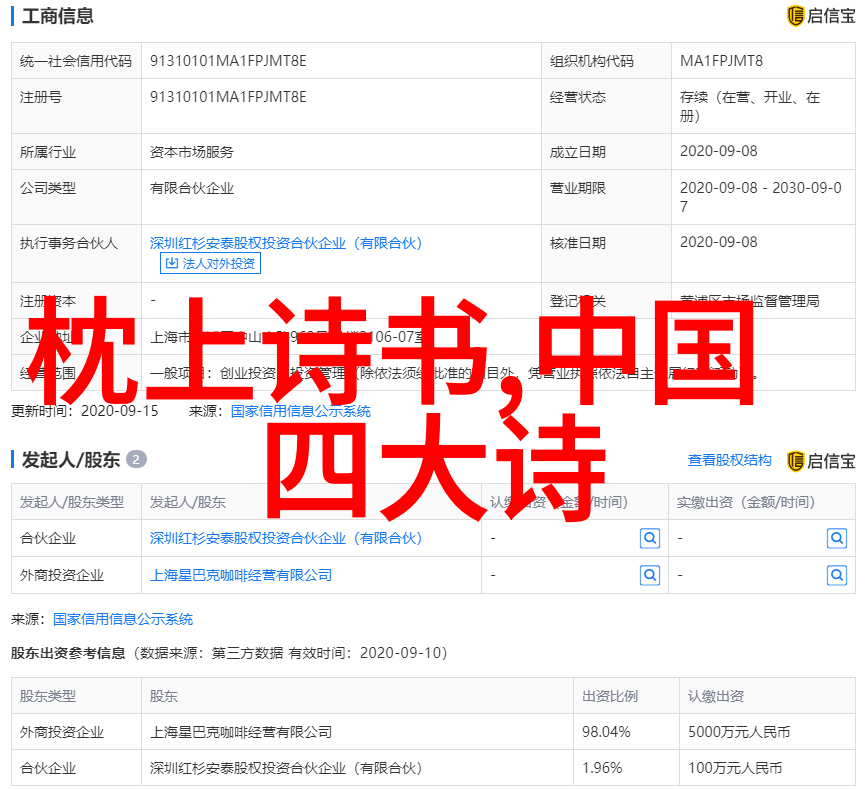867x790 pixels.
Task: Click 深圳红杉安泰 row in reference table
Action: point(433,768)
